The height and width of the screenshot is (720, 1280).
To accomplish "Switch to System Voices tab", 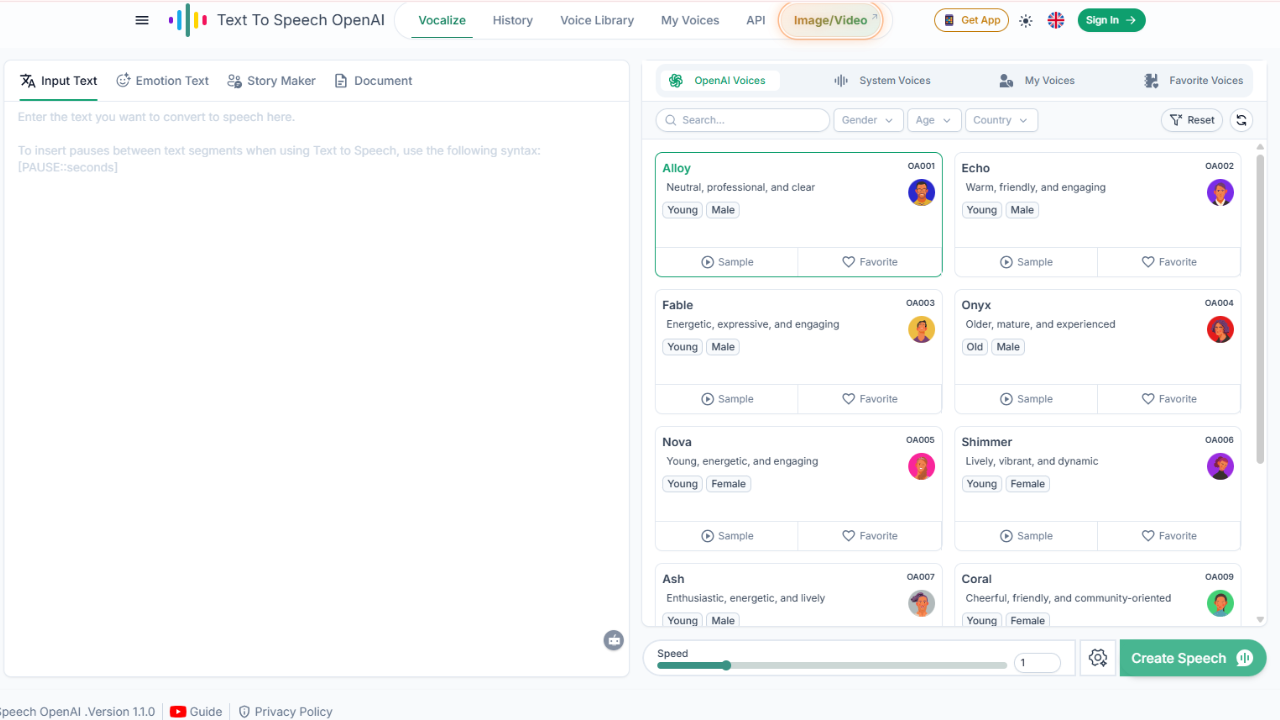I will [882, 81].
